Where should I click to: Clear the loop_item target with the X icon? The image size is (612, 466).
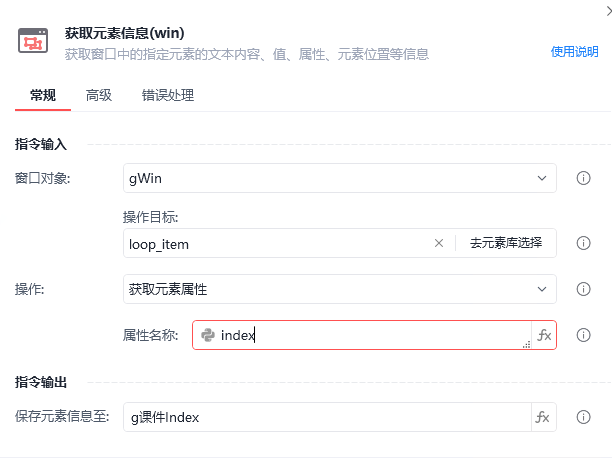point(438,243)
